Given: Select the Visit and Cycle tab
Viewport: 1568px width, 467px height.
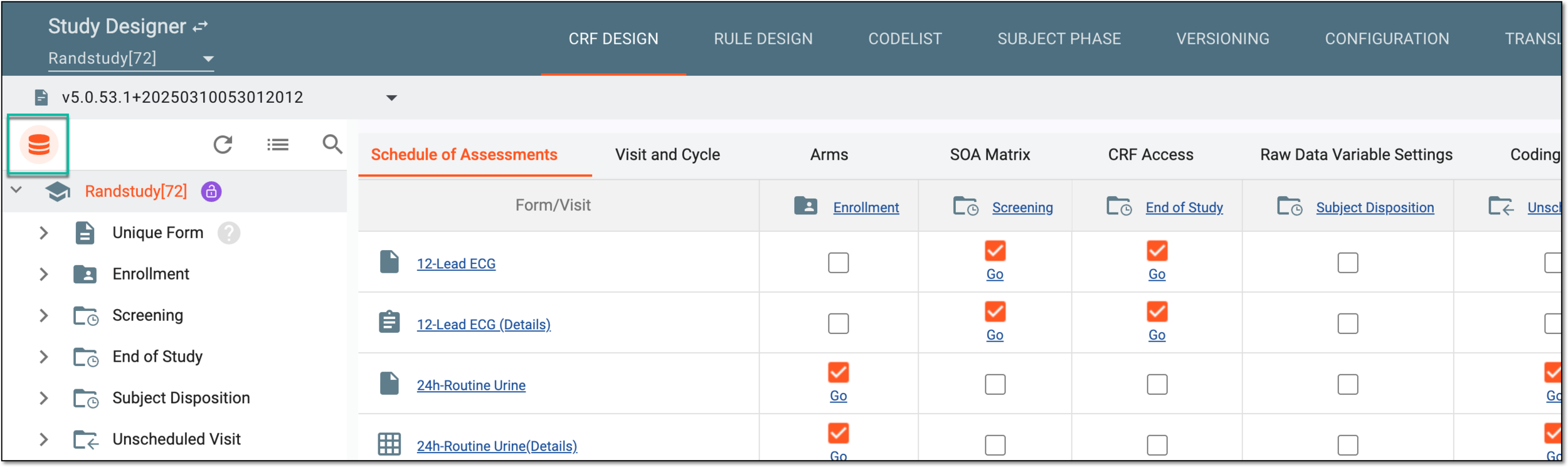Looking at the screenshot, I should click(x=667, y=155).
